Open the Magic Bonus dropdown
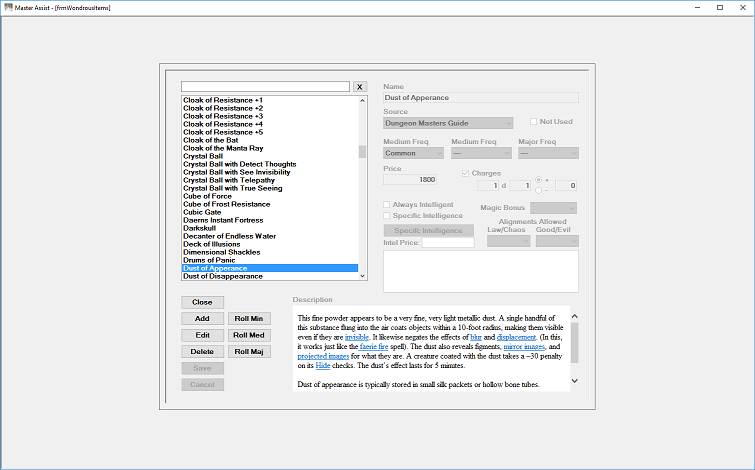This screenshot has width=755, height=470. (x=553, y=208)
